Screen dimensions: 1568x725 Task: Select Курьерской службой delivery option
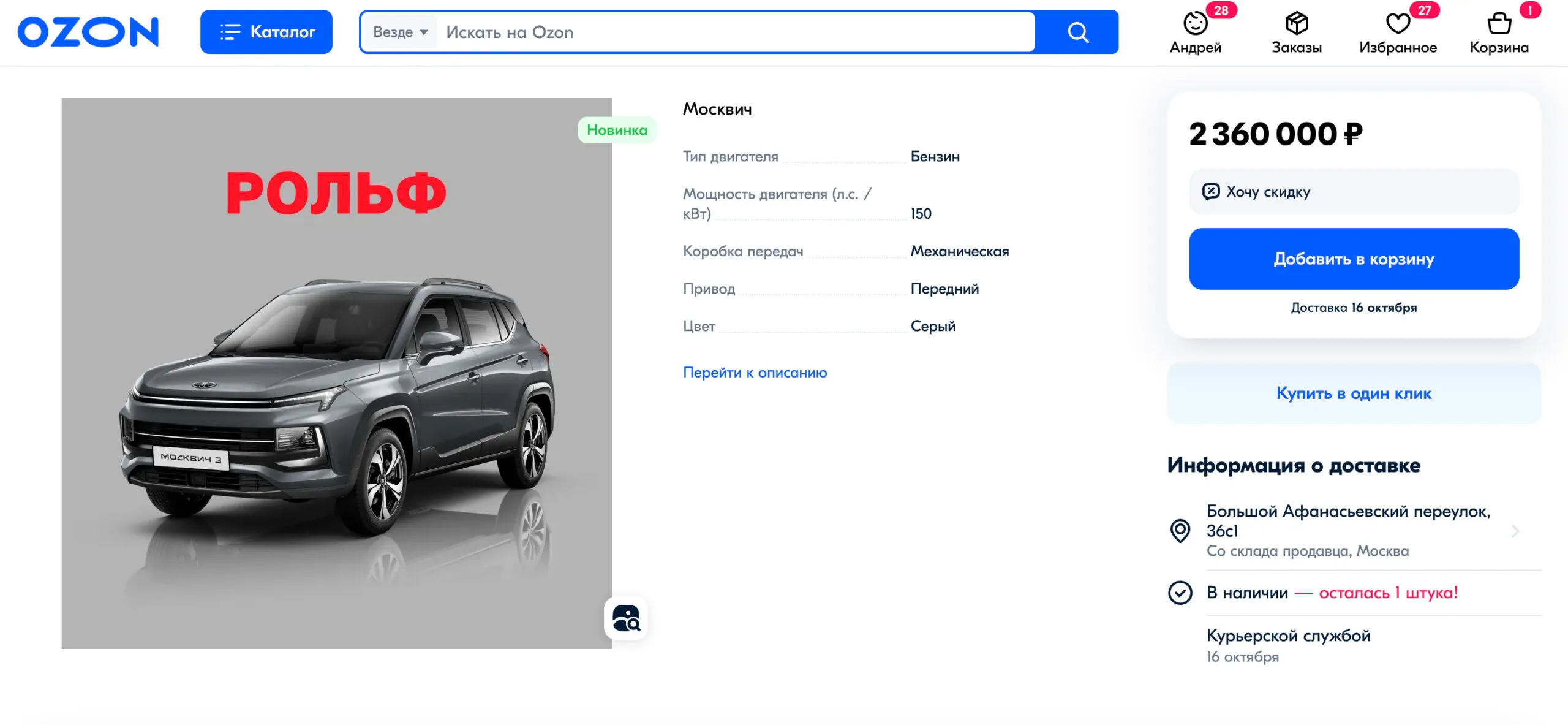pos(1289,636)
